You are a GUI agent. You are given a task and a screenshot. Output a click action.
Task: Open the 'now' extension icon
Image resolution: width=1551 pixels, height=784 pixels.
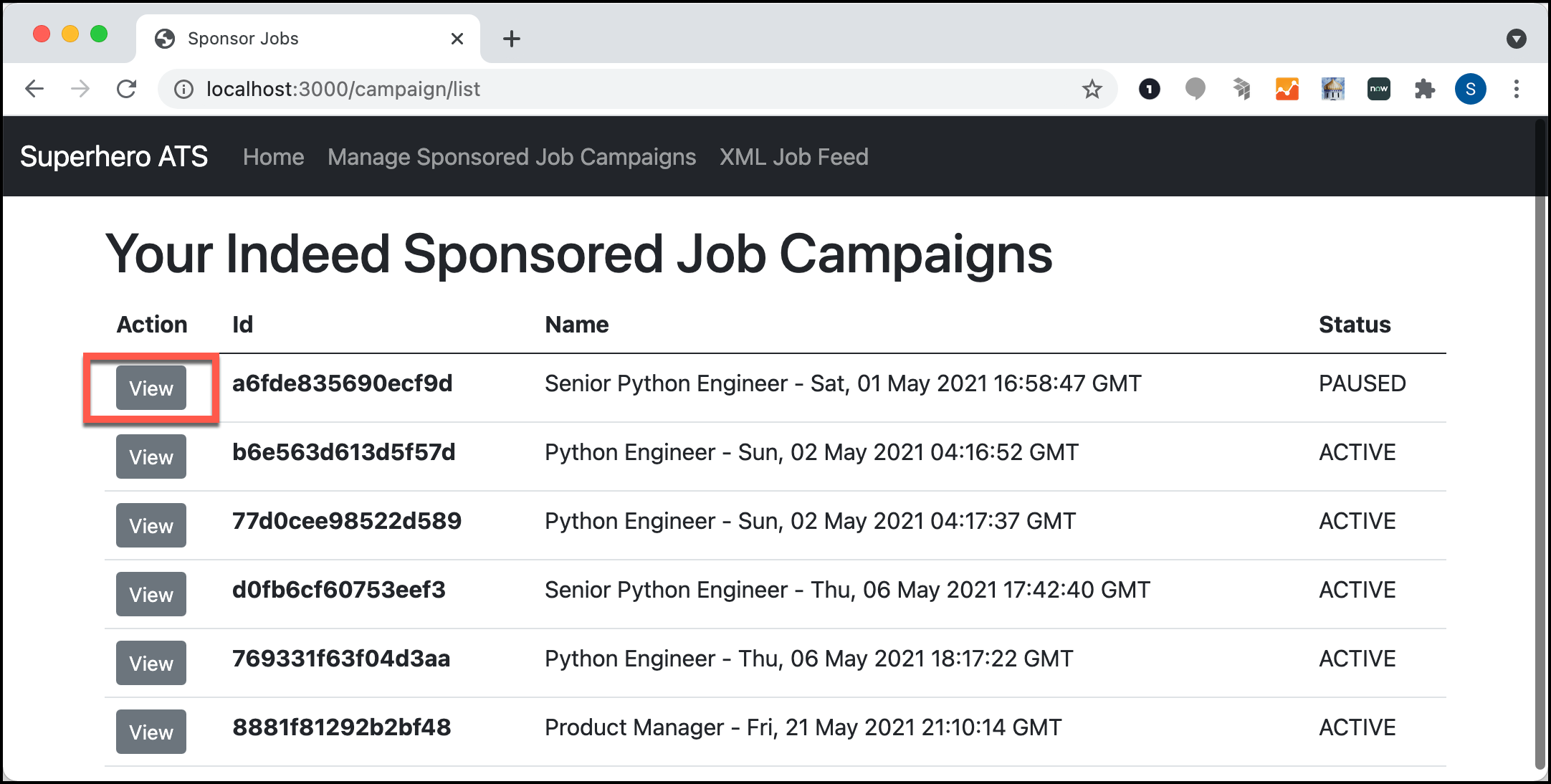click(1378, 89)
